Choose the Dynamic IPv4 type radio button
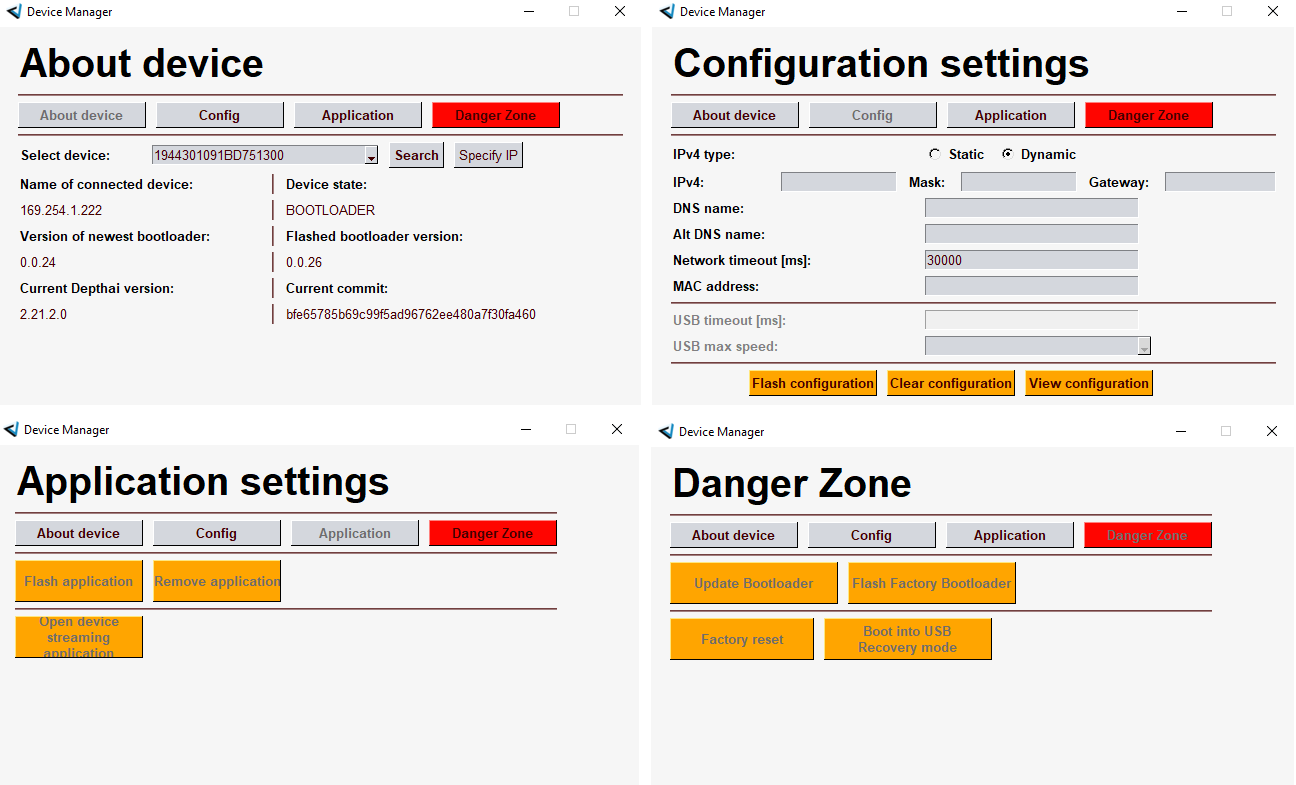This screenshot has height=785, width=1296. 1007,155
